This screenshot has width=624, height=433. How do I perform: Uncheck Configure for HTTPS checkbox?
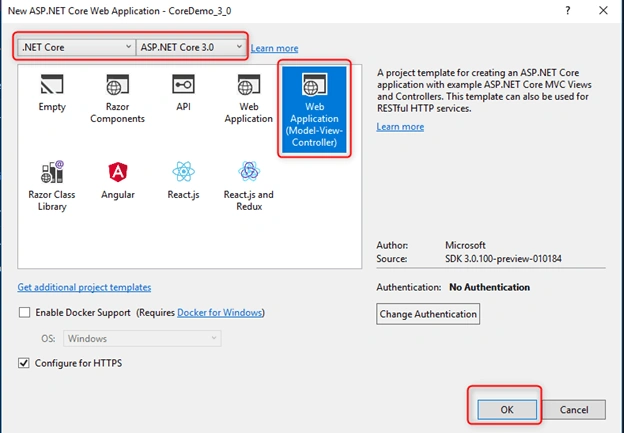click(24, 363)
